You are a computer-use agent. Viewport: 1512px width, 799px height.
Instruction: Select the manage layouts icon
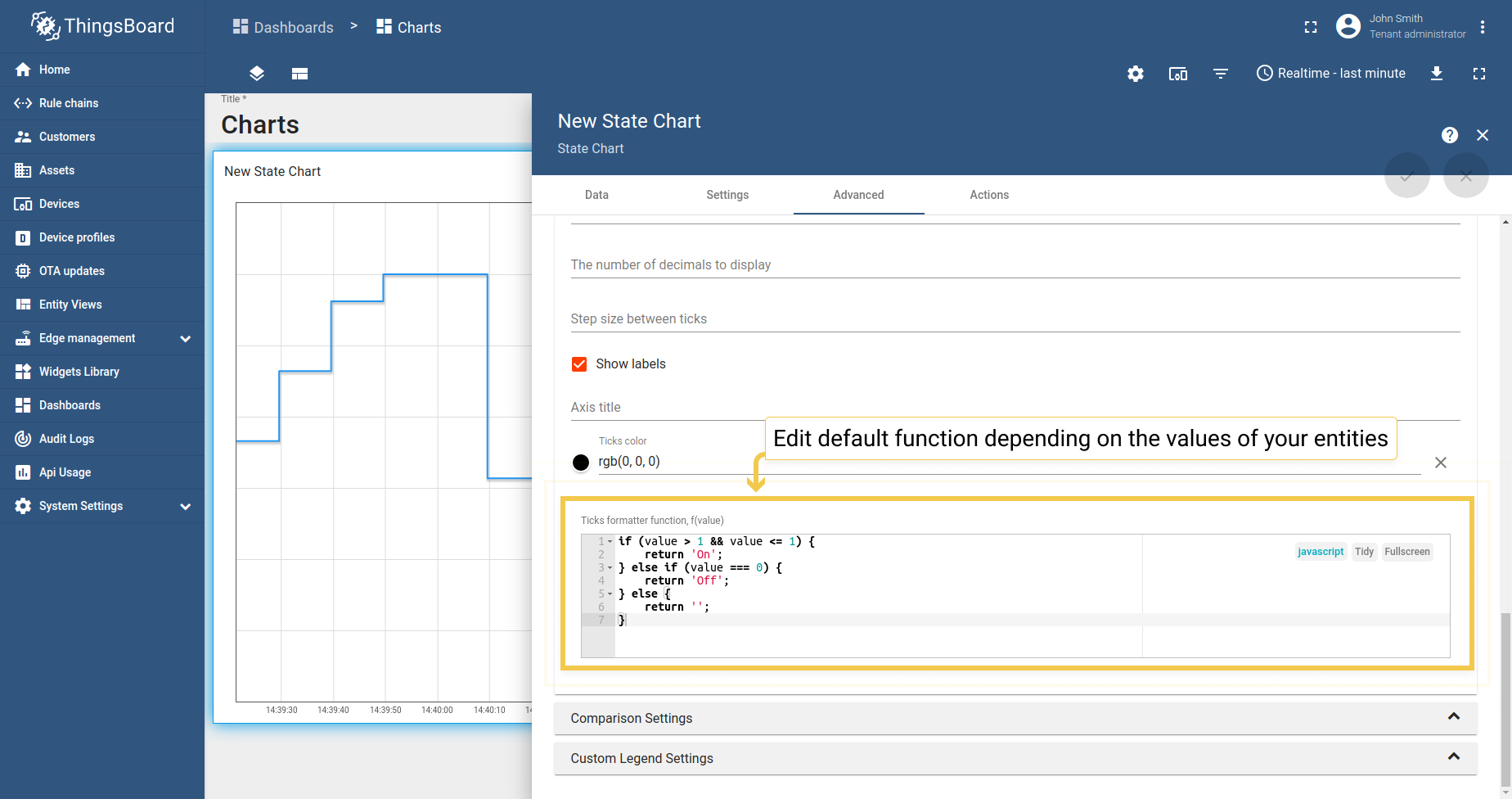[x=299, y=74]
